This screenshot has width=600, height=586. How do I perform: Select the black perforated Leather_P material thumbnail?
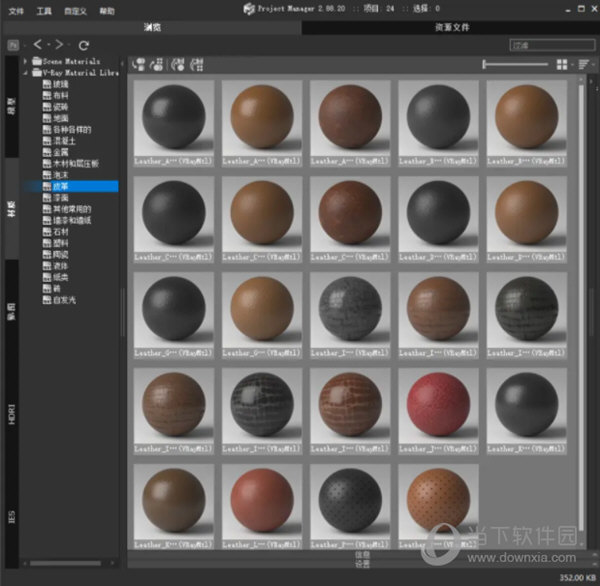click(x=350, y=507)
